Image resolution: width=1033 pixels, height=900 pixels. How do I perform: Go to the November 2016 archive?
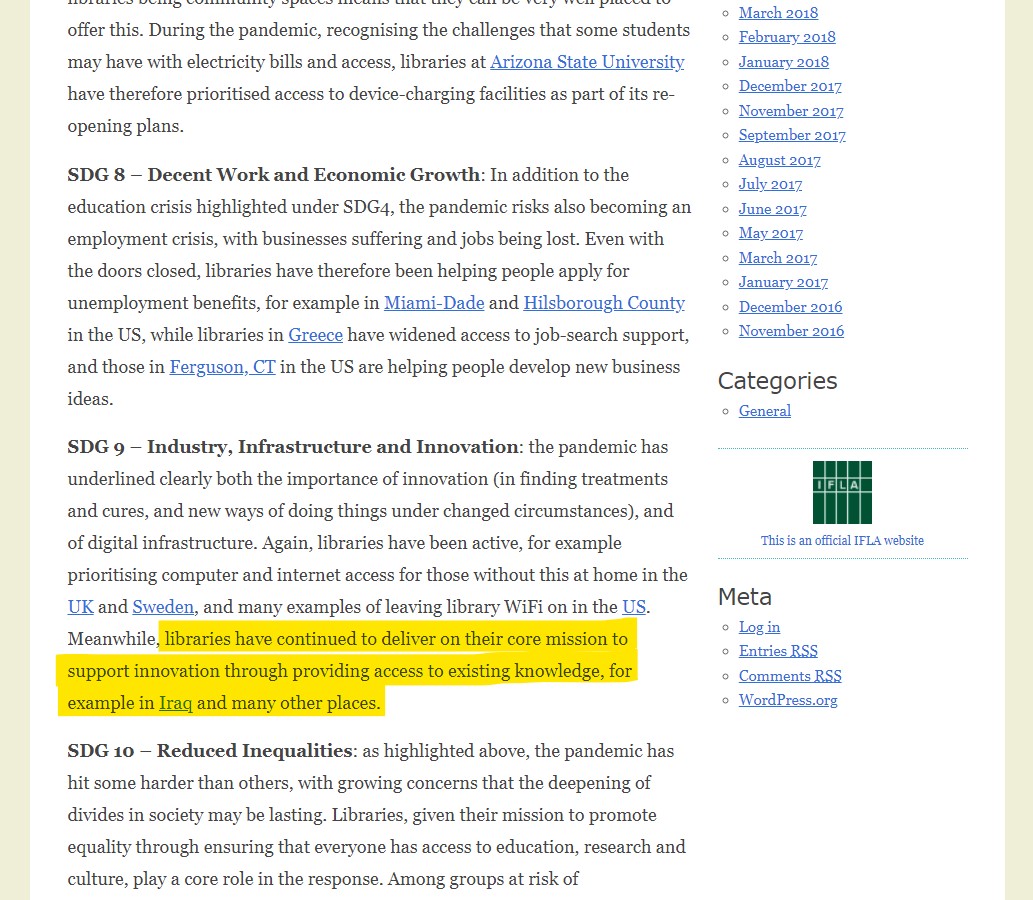click(791, 331)
